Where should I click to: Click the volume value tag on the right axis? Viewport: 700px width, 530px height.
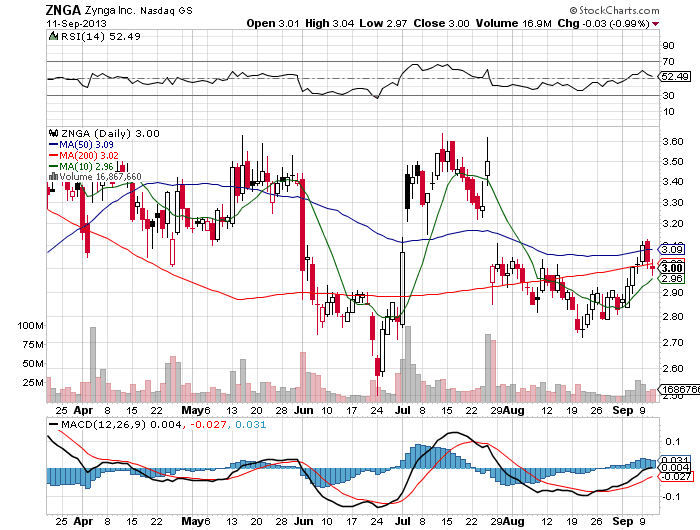point(679,389)
